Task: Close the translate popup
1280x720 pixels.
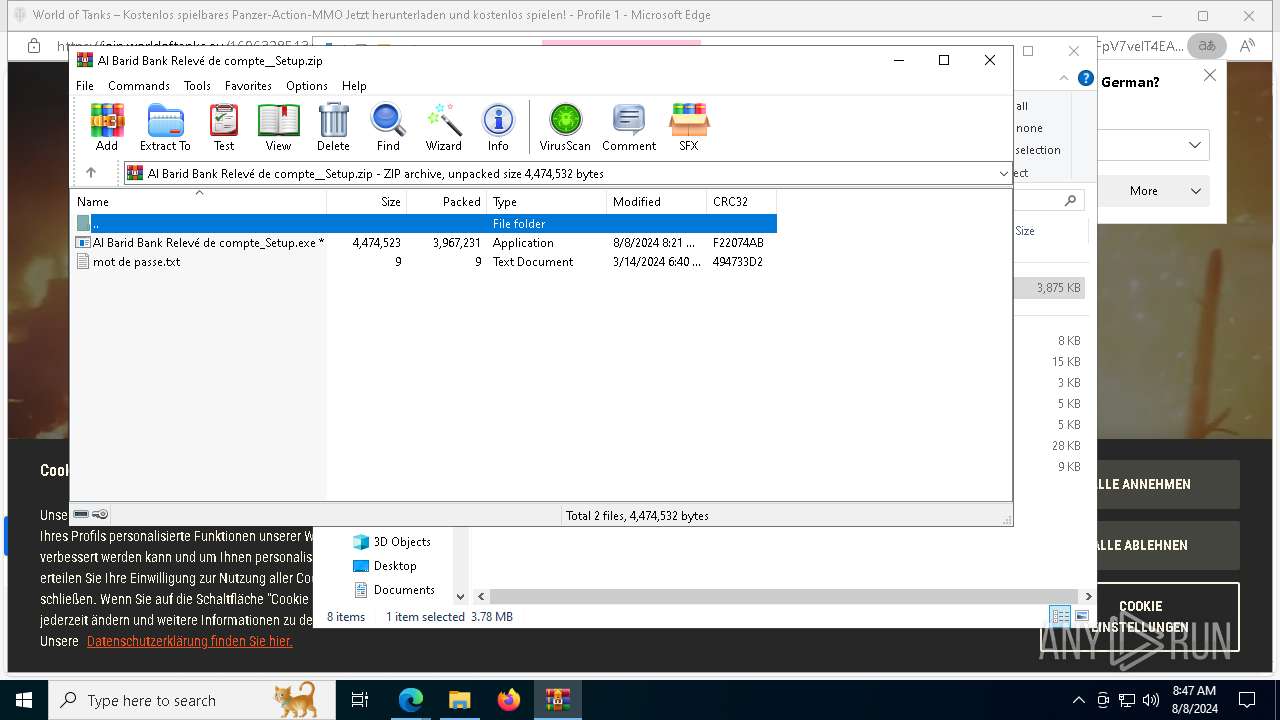Action: 1209,75
